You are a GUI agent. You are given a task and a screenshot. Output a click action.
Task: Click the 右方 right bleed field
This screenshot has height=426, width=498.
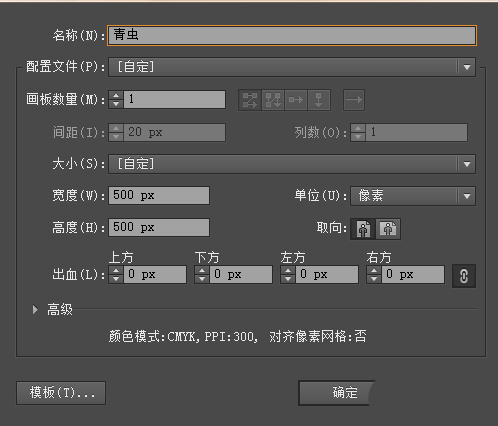(x=413, y=275)
